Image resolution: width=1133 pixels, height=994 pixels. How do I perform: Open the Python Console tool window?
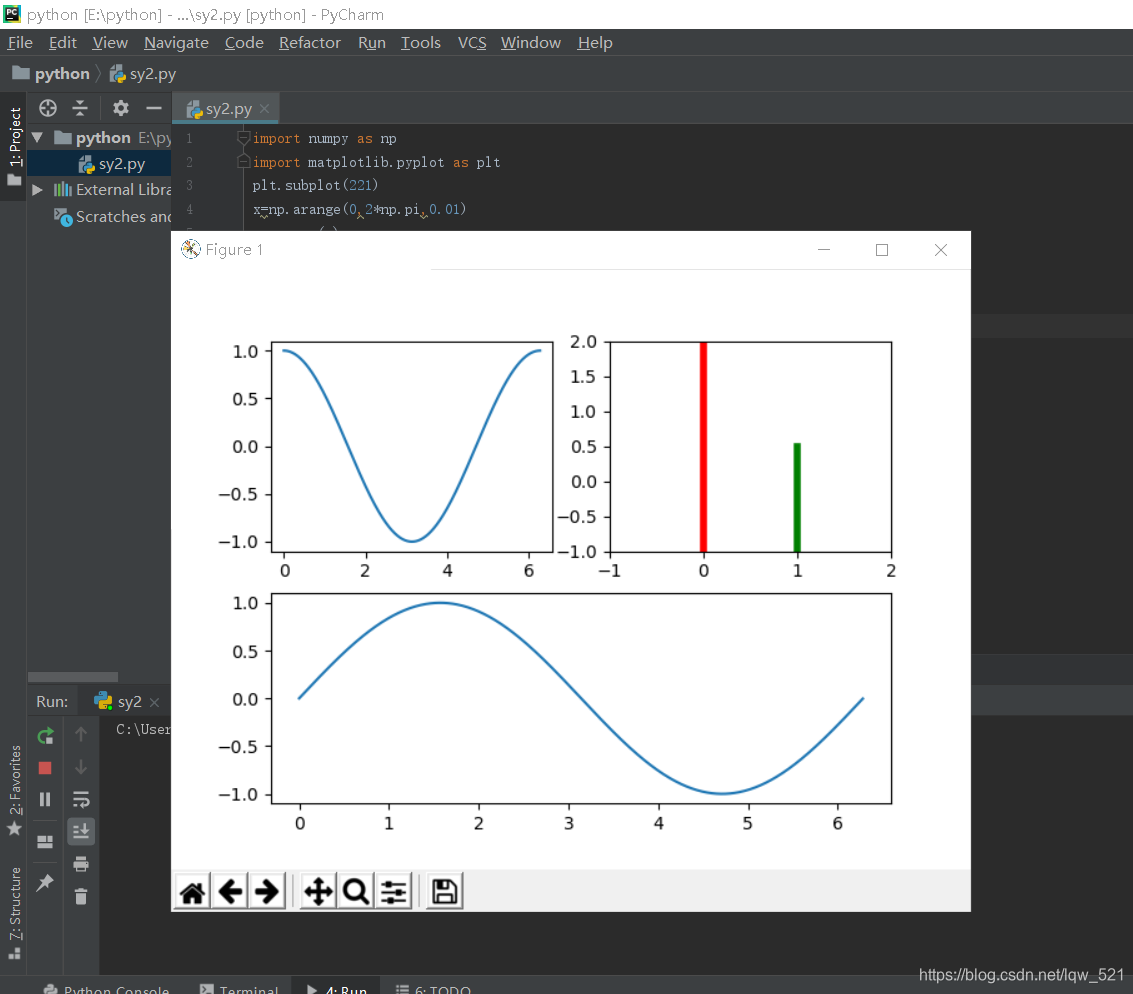pos(106,989)
